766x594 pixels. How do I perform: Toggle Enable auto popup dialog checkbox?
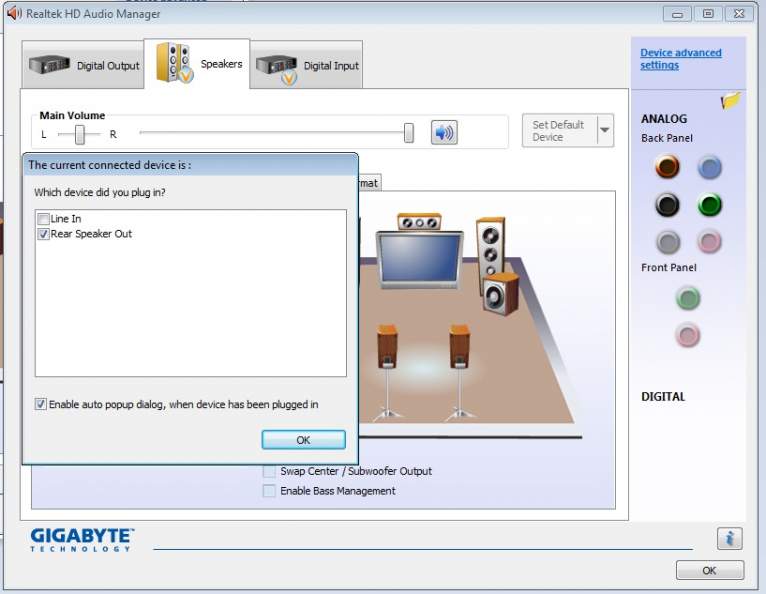click(x=41, y=404)
